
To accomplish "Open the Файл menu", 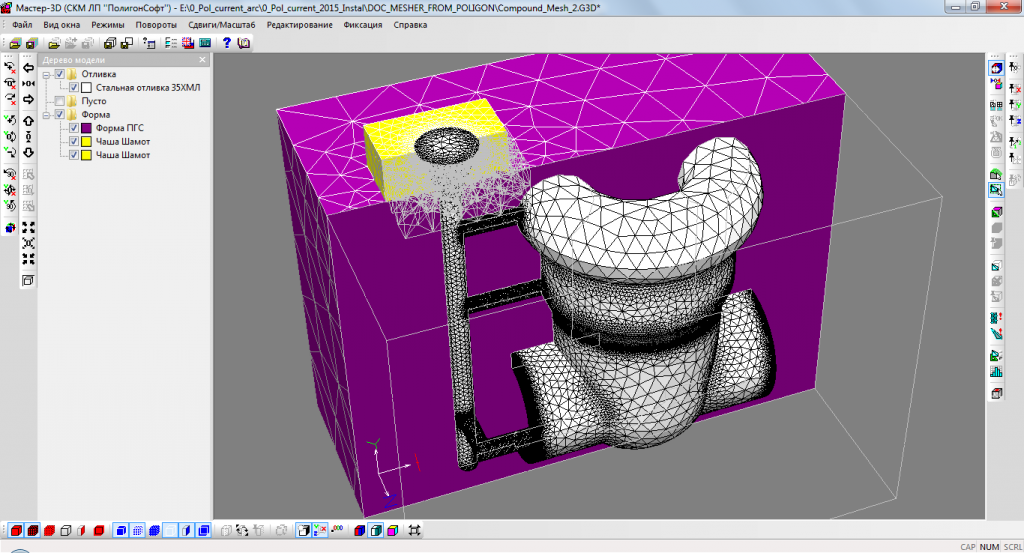I will pyautogui.click(x=22, y=24).
